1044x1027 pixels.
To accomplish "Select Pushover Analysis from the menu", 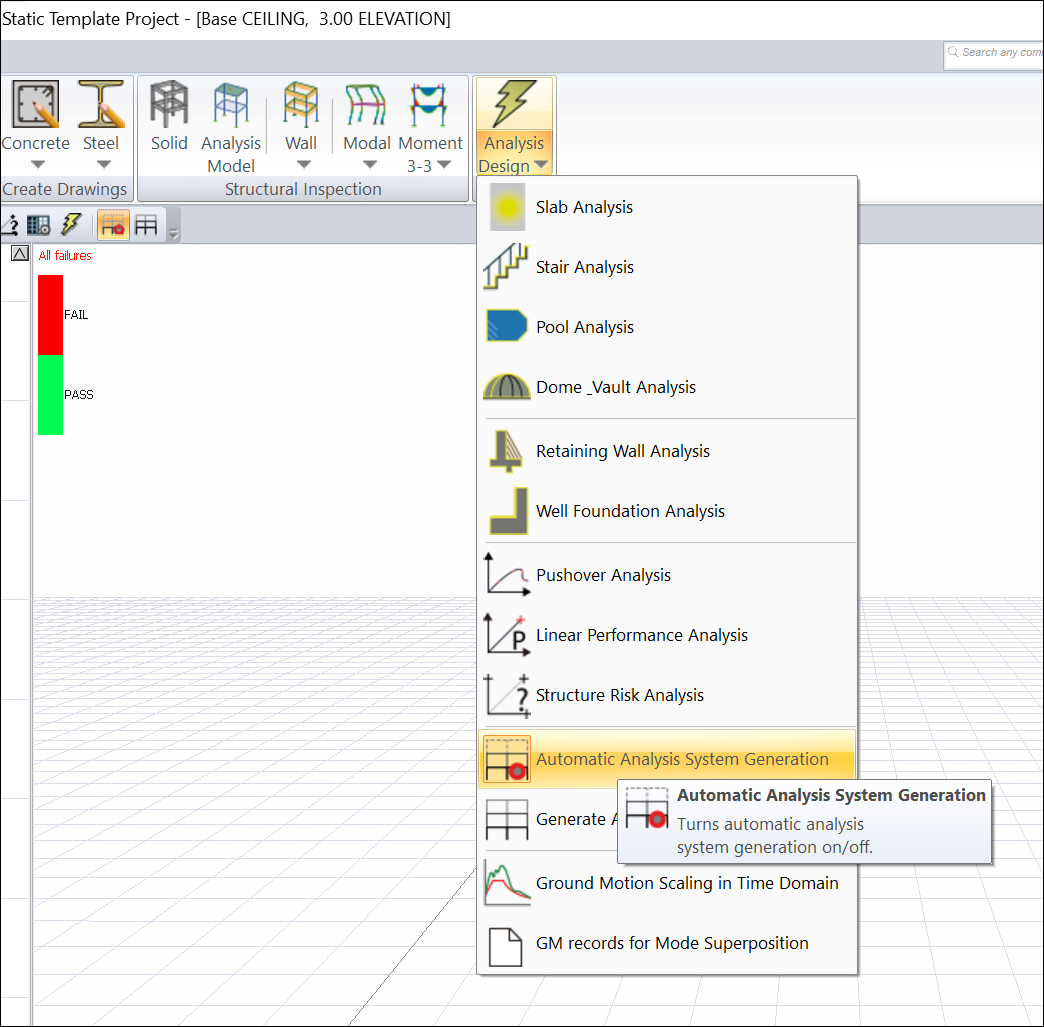I will (x=603, y=575).
